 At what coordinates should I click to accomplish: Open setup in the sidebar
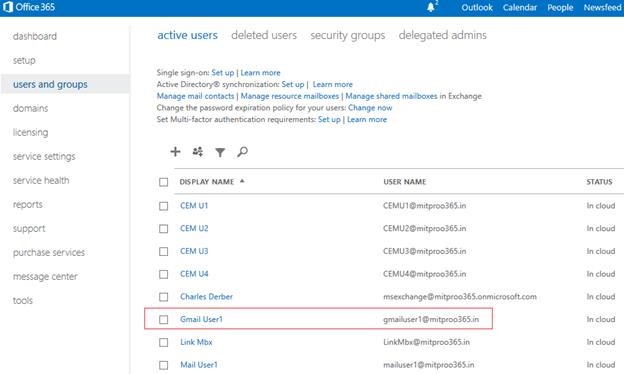point(24,60)
